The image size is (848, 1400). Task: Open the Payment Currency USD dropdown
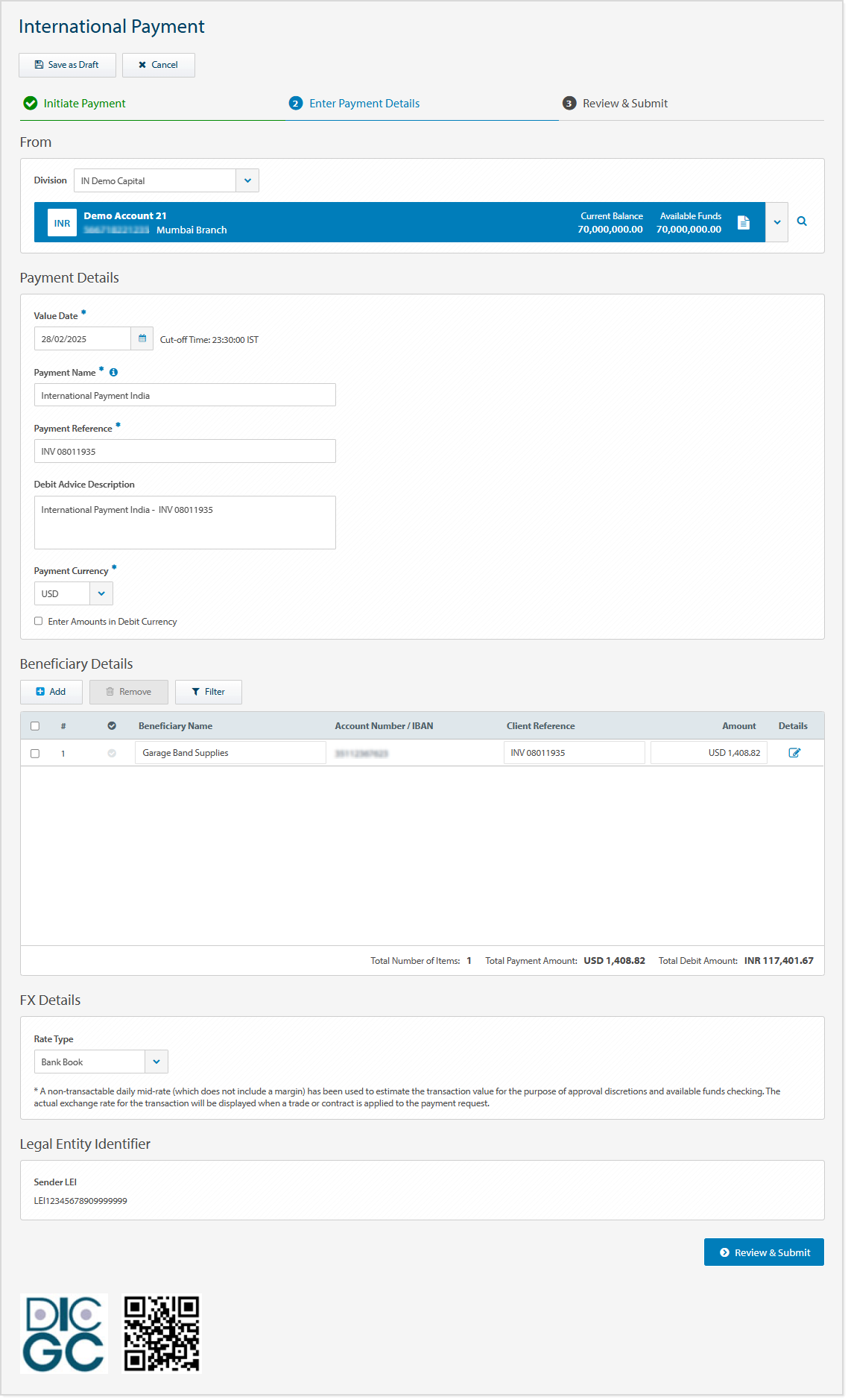pos(101,593)
